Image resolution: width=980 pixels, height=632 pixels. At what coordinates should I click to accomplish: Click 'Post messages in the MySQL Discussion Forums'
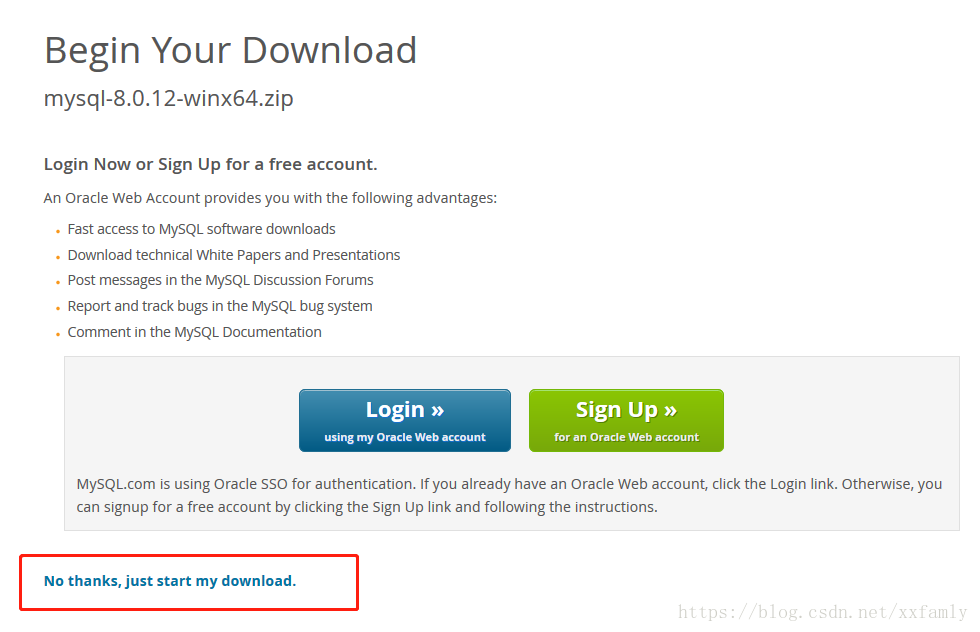220,281
